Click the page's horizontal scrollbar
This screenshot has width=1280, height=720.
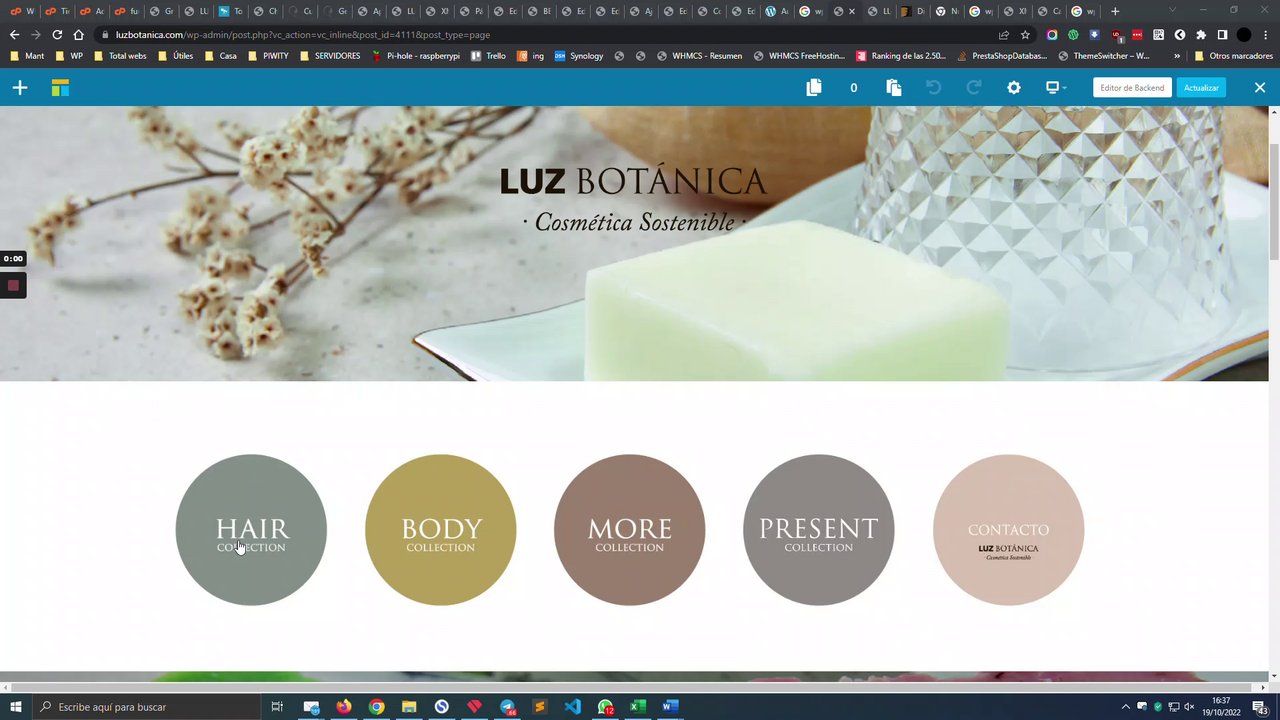(634, 687)
